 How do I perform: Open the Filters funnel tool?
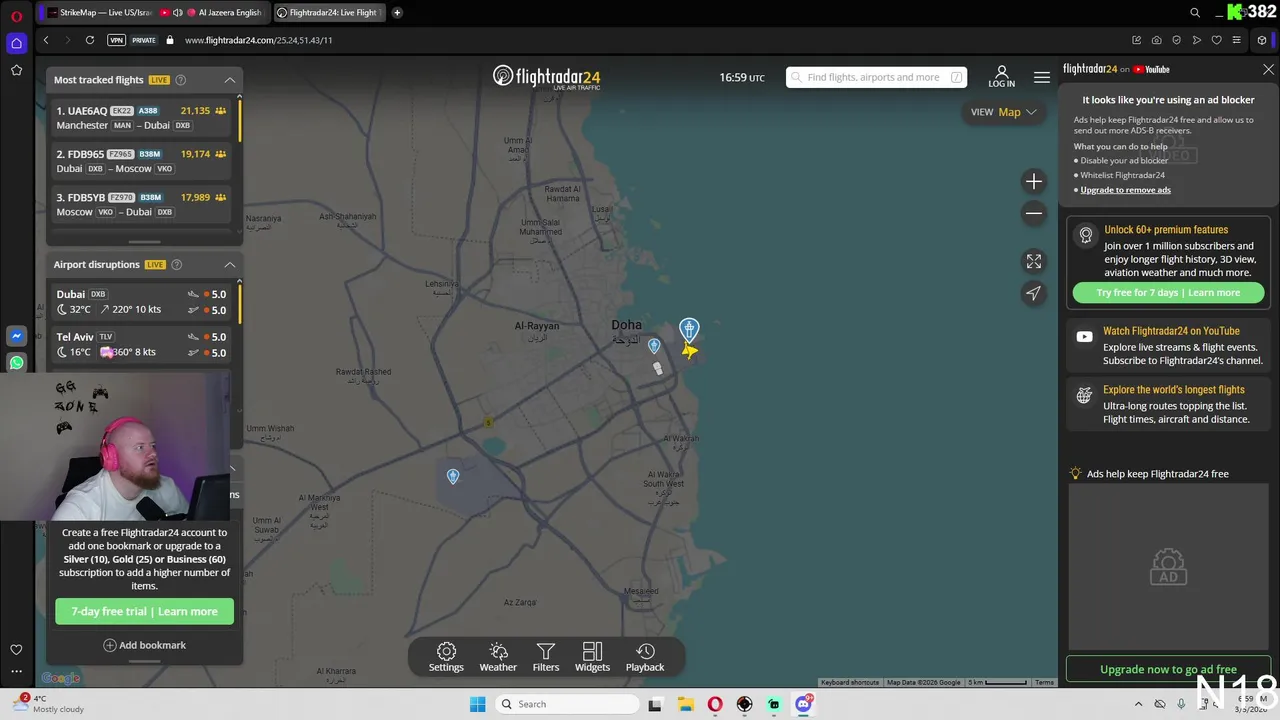pyautogui.click(x=546, y=657)
